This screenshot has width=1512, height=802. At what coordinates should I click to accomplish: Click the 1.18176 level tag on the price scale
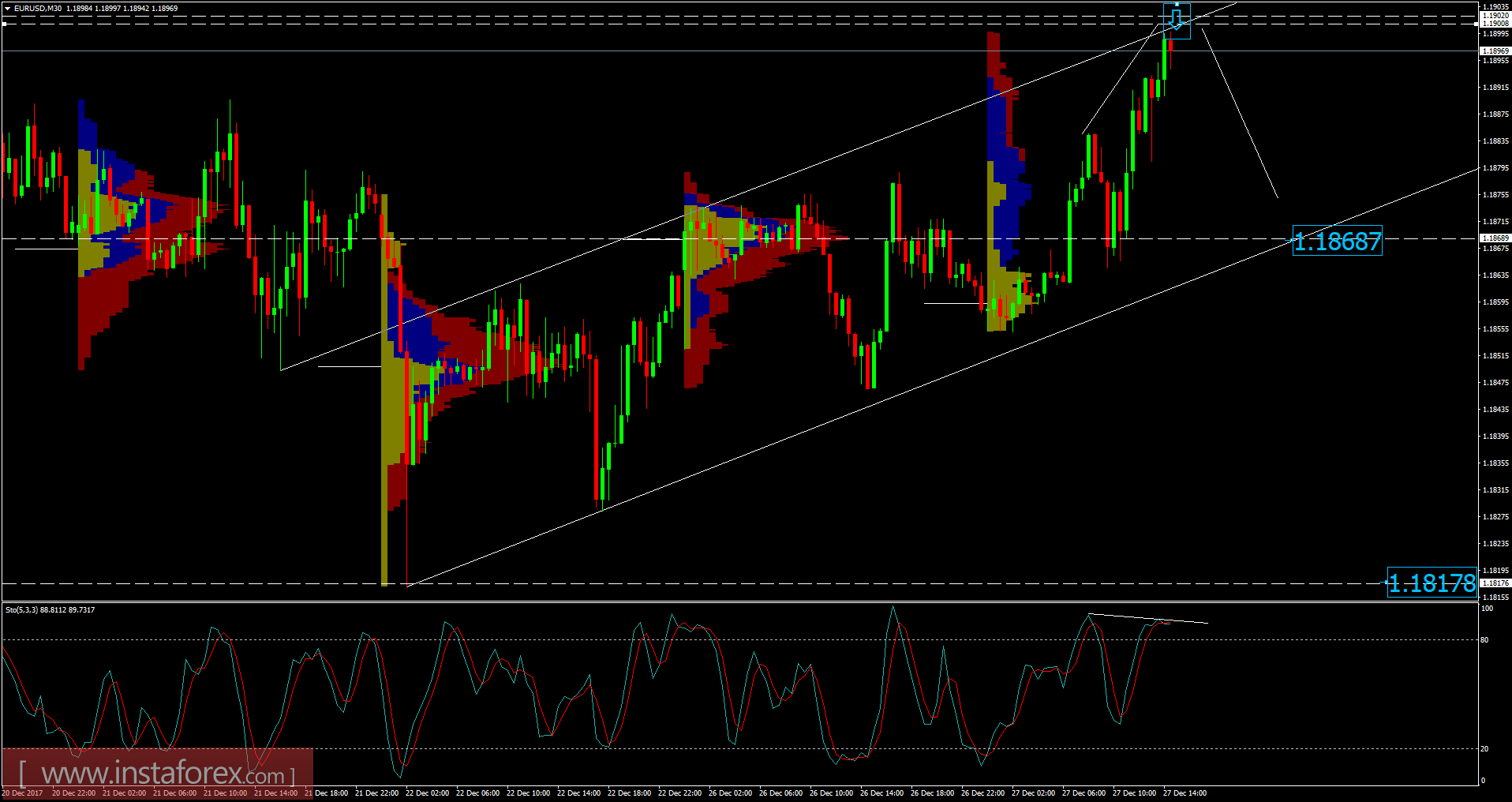1495,583
